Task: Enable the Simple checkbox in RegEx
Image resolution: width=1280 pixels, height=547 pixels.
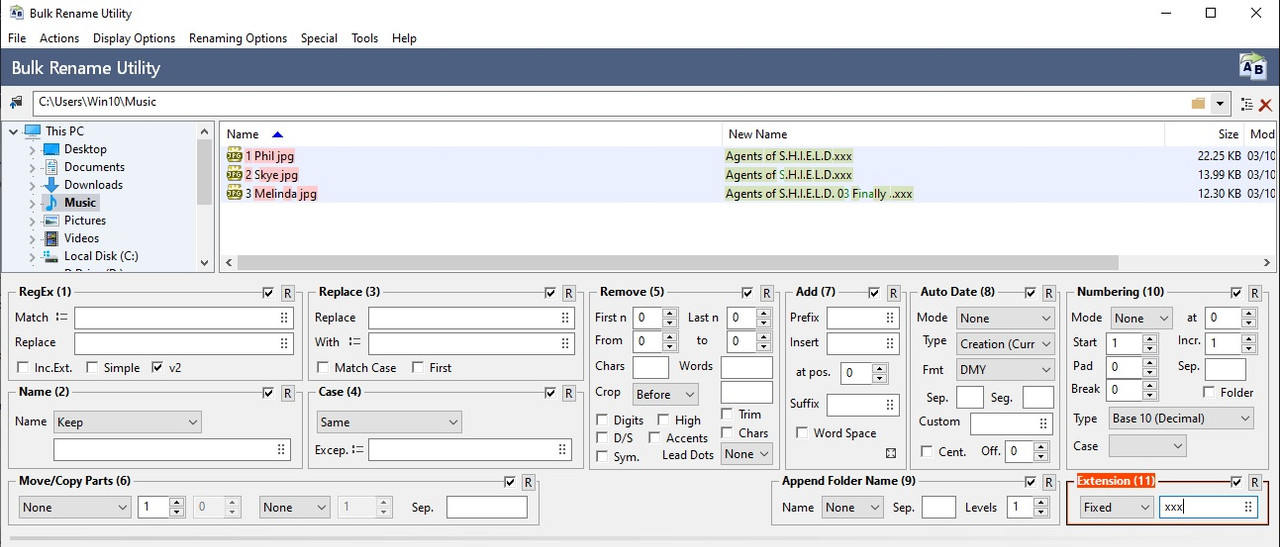Action: [x=92, y=368]
